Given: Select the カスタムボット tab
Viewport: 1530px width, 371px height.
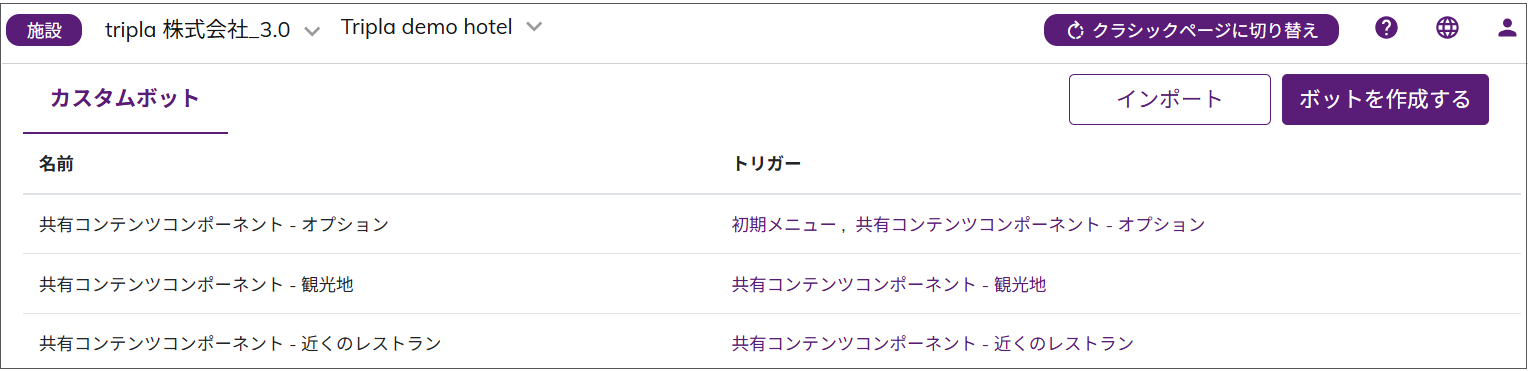Looking at the screenshot, I should tap(125, 98).
